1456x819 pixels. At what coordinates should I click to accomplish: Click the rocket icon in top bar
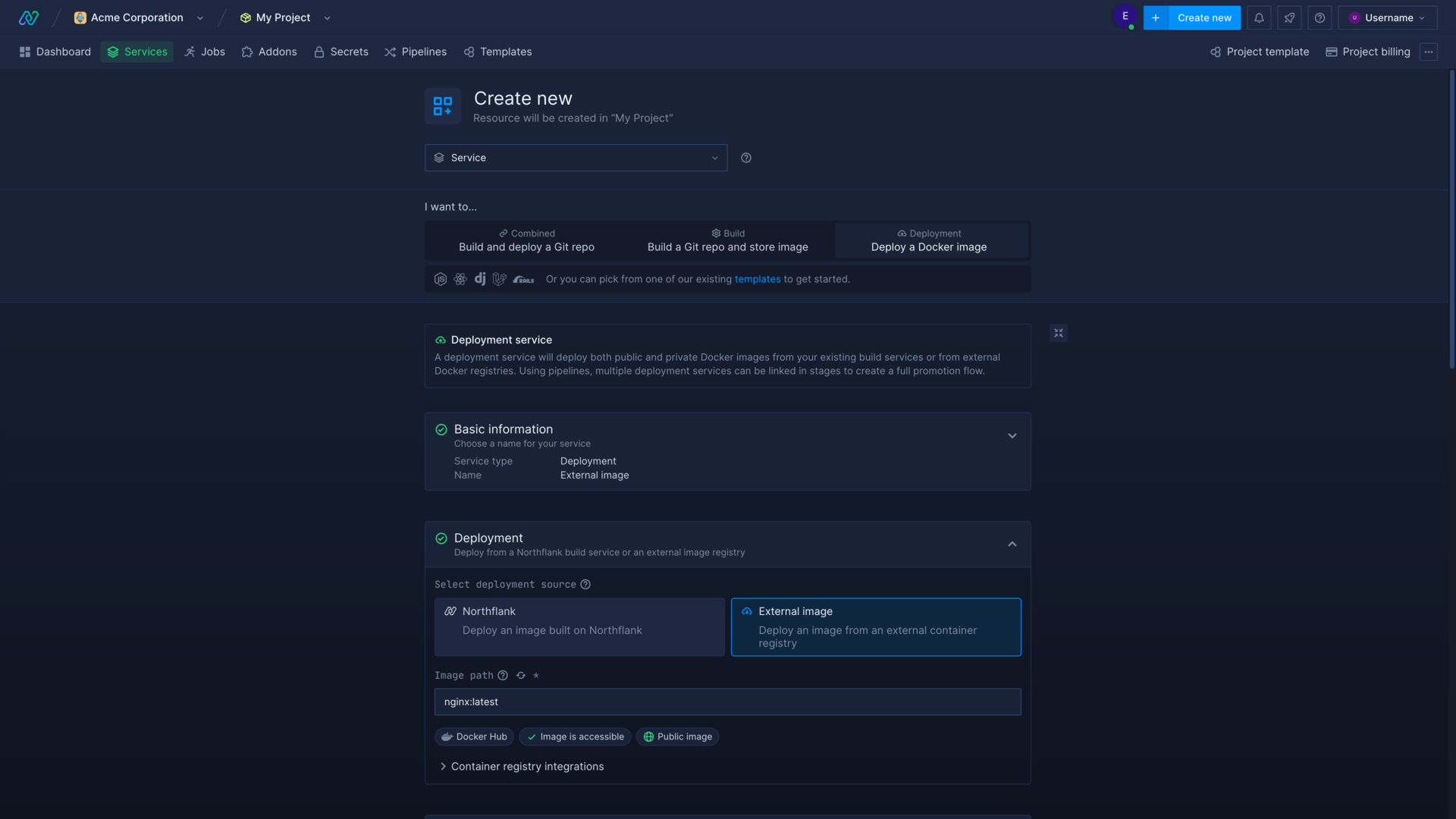(1289, 17)
